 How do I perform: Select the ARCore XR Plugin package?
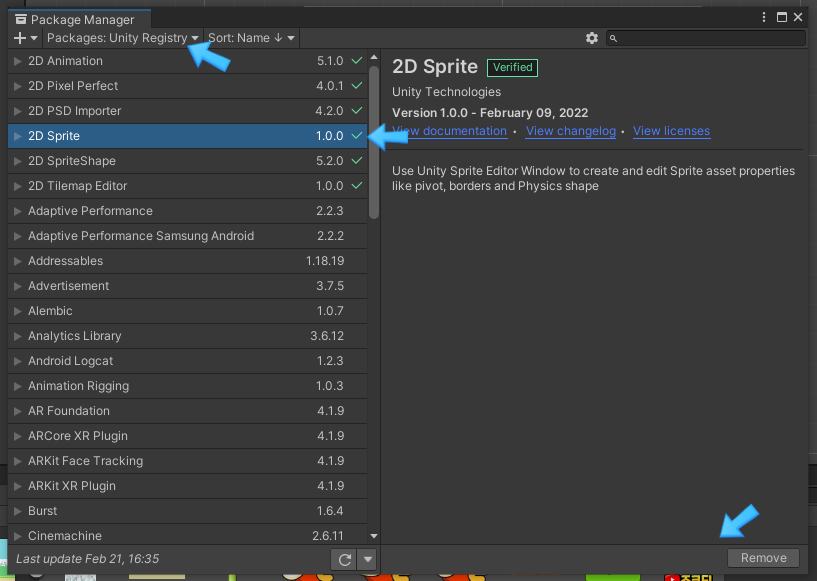(188, 436)
